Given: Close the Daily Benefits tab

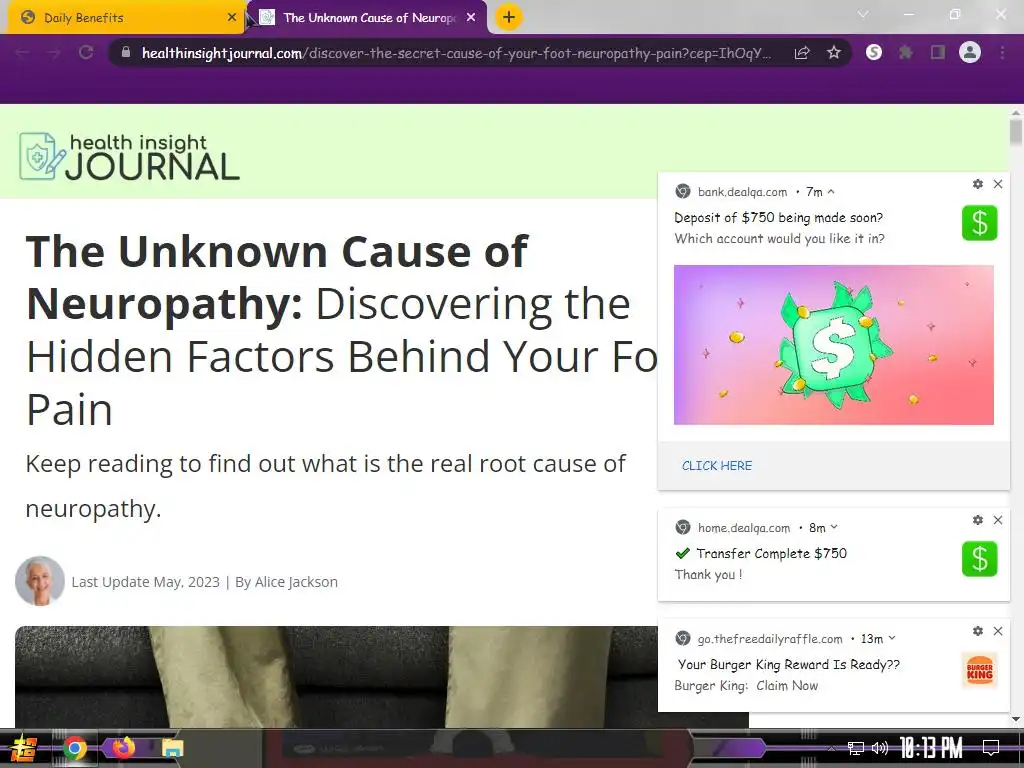Looking at the screenshot, I should pos(232,18).
